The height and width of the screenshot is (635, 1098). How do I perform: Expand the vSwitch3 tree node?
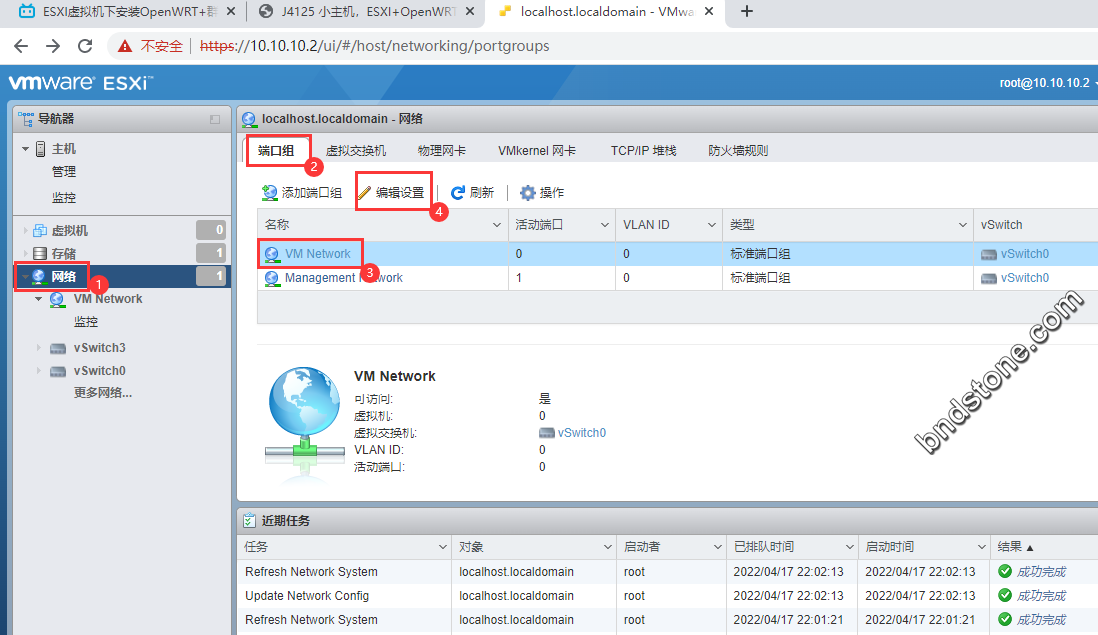click(x=39, y=347)
